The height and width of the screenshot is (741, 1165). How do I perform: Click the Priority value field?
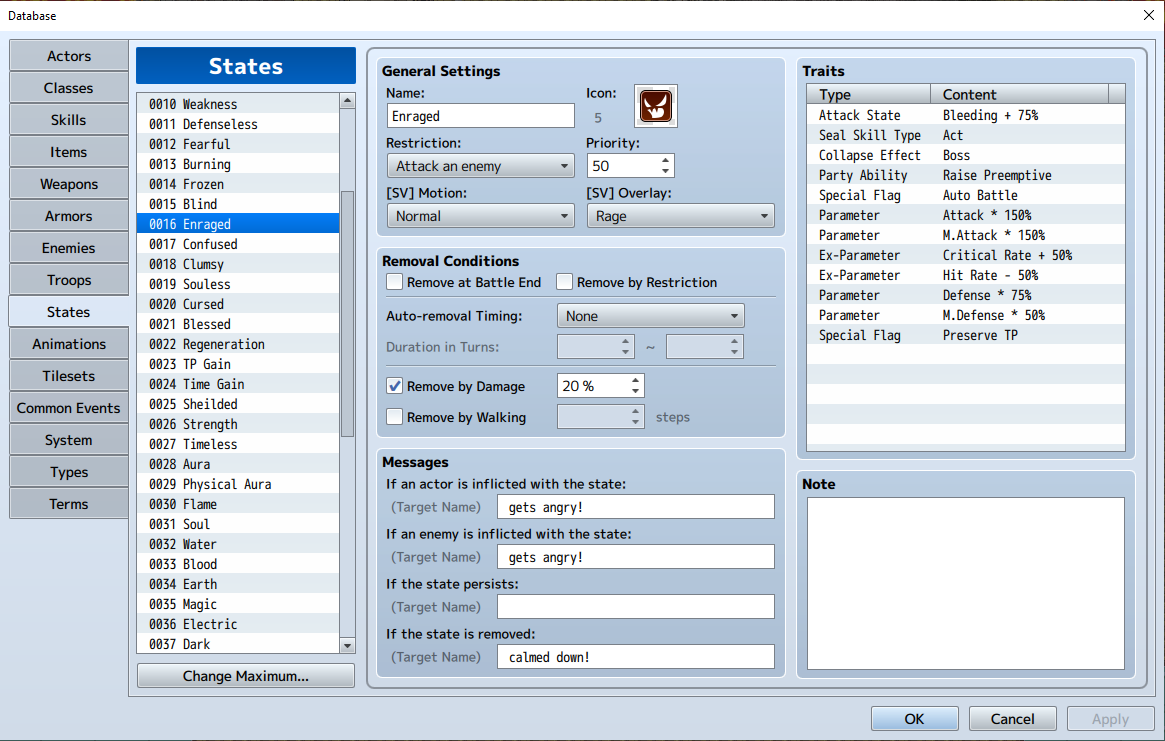[x=623, y=166]
